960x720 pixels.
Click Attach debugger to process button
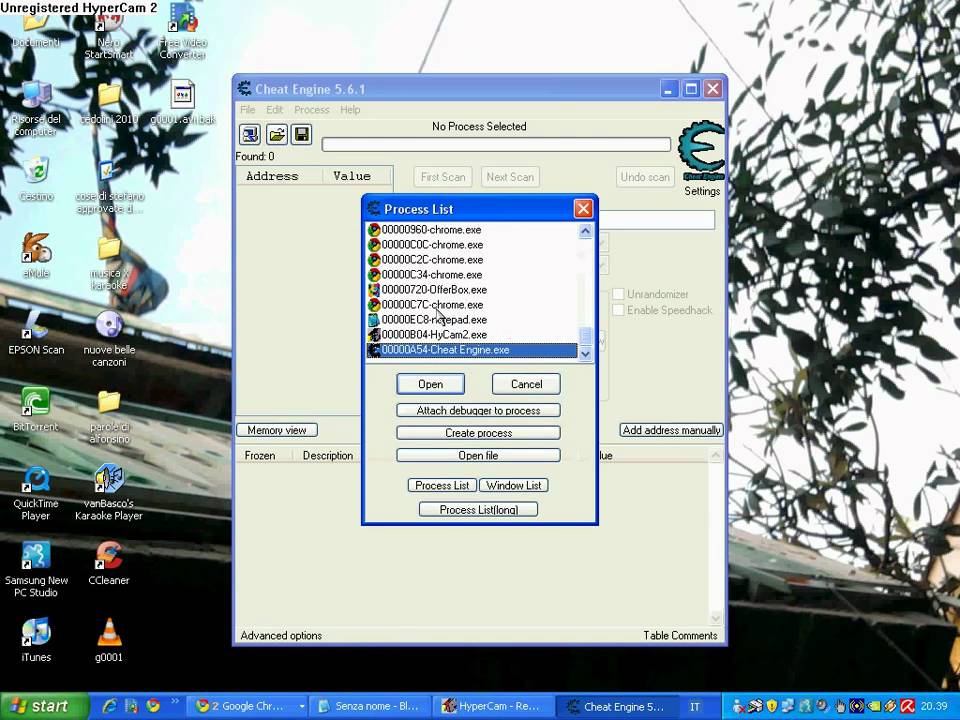click(x=478, y=410)
